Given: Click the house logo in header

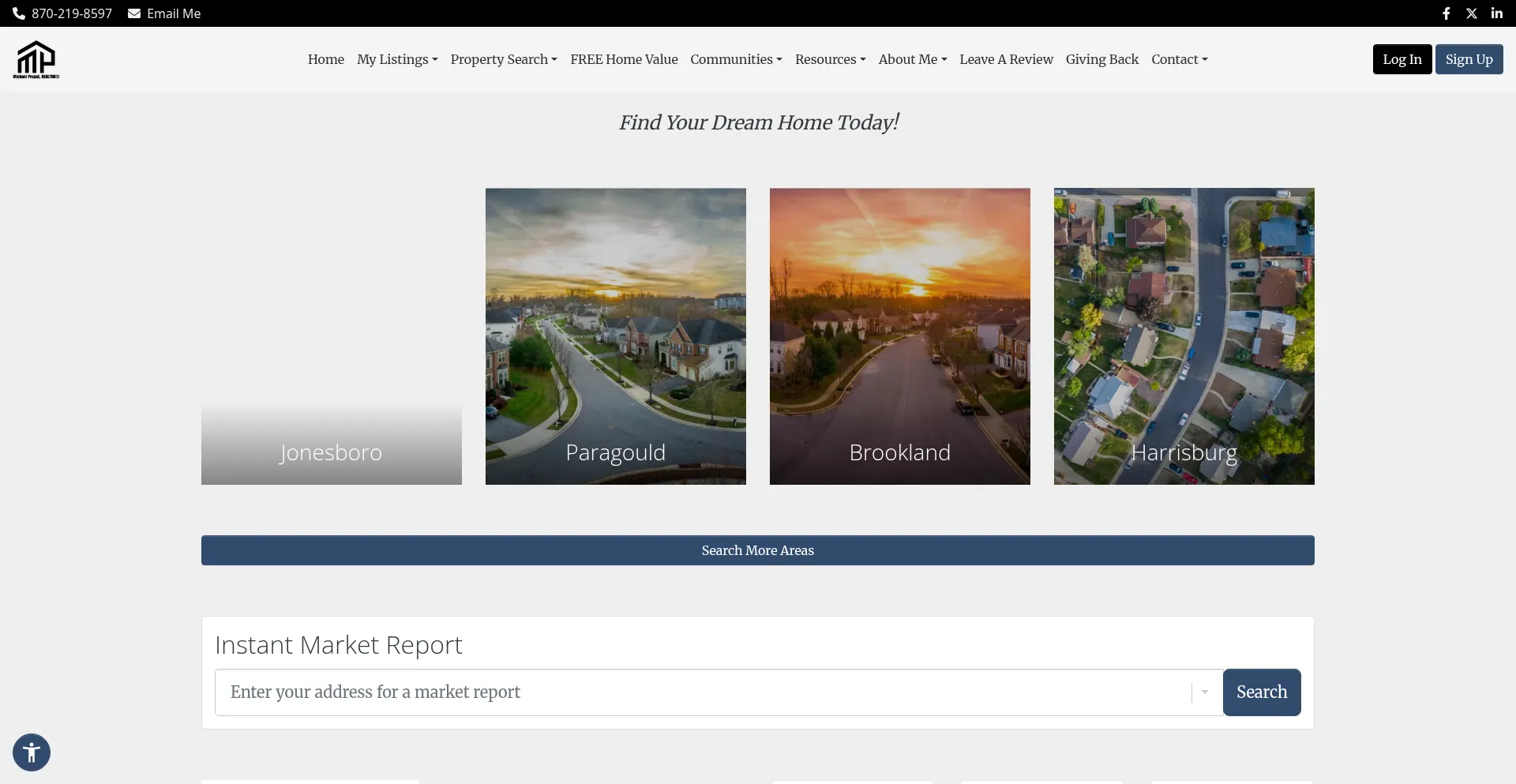Looking at the screenshot, I should click(x=36, y=60).
